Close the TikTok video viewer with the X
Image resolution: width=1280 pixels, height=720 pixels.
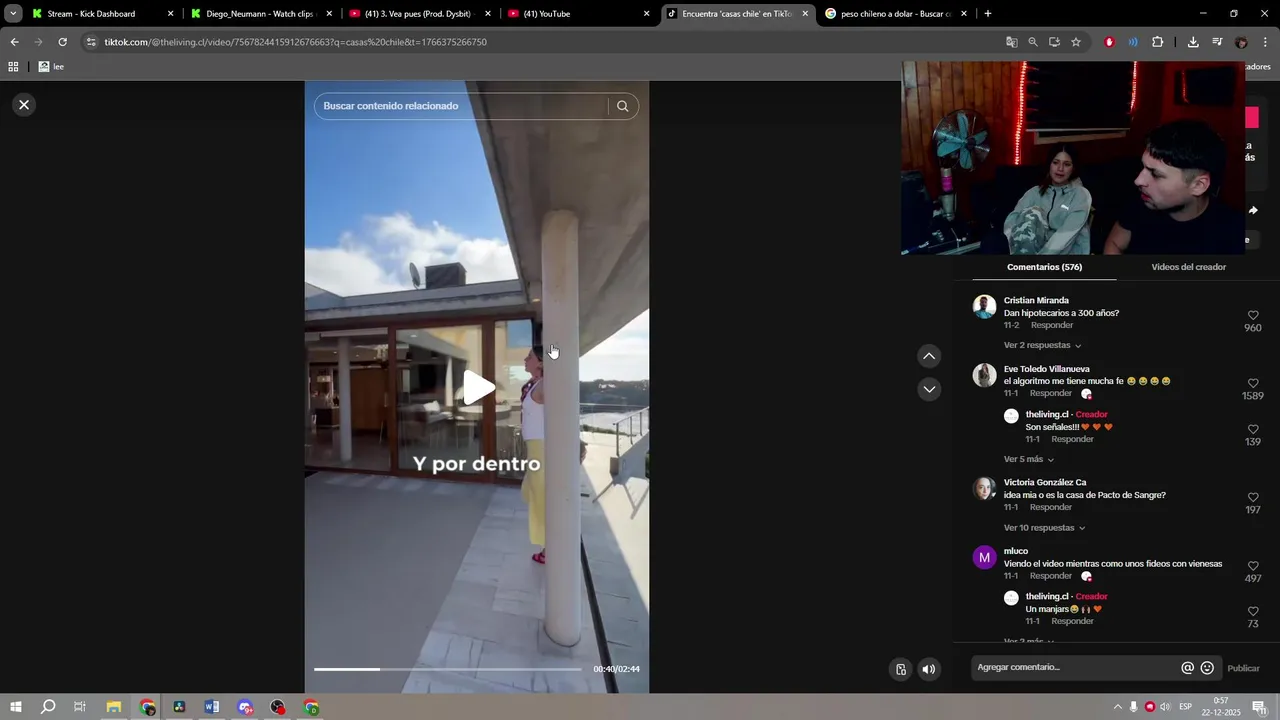pos(24,105)
